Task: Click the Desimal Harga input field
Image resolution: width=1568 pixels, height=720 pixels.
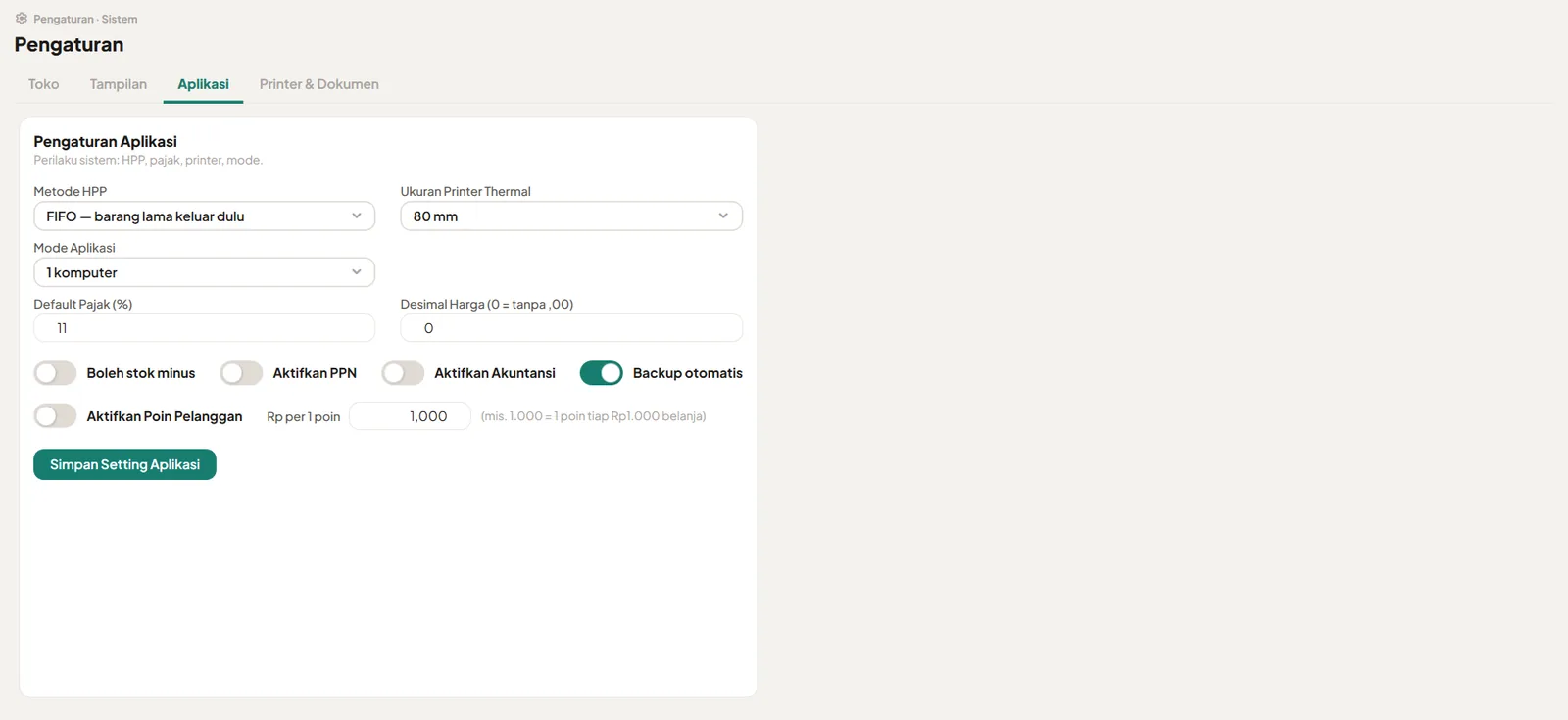Action: 571,328
